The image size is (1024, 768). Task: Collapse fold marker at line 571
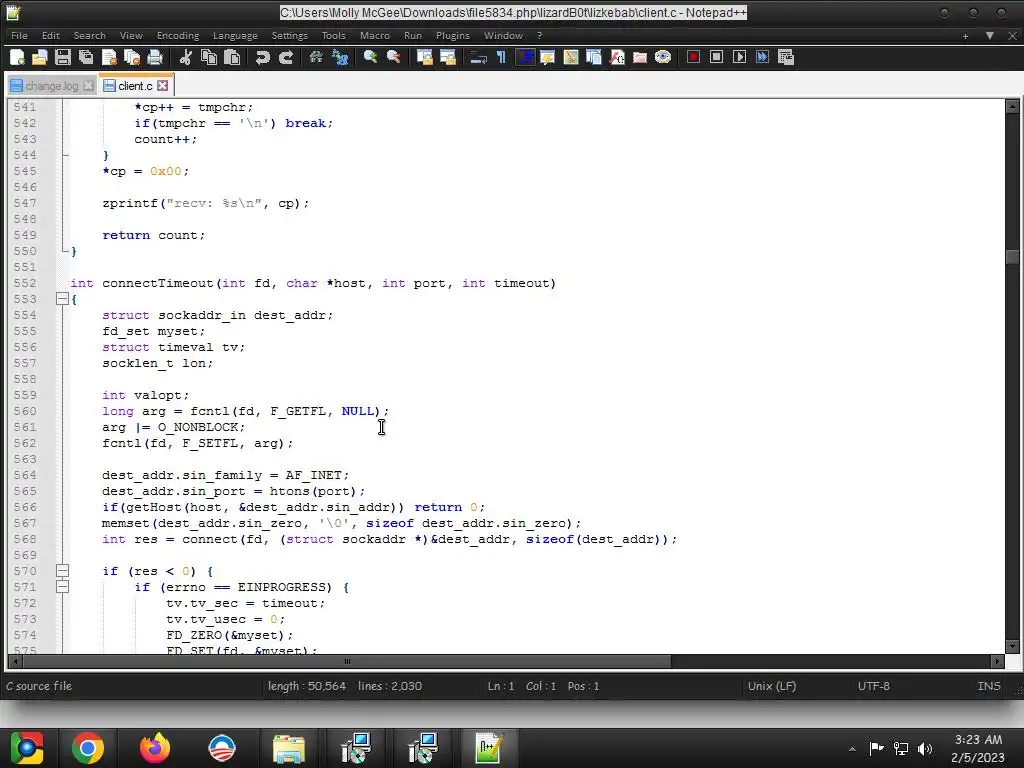(62, 587)
